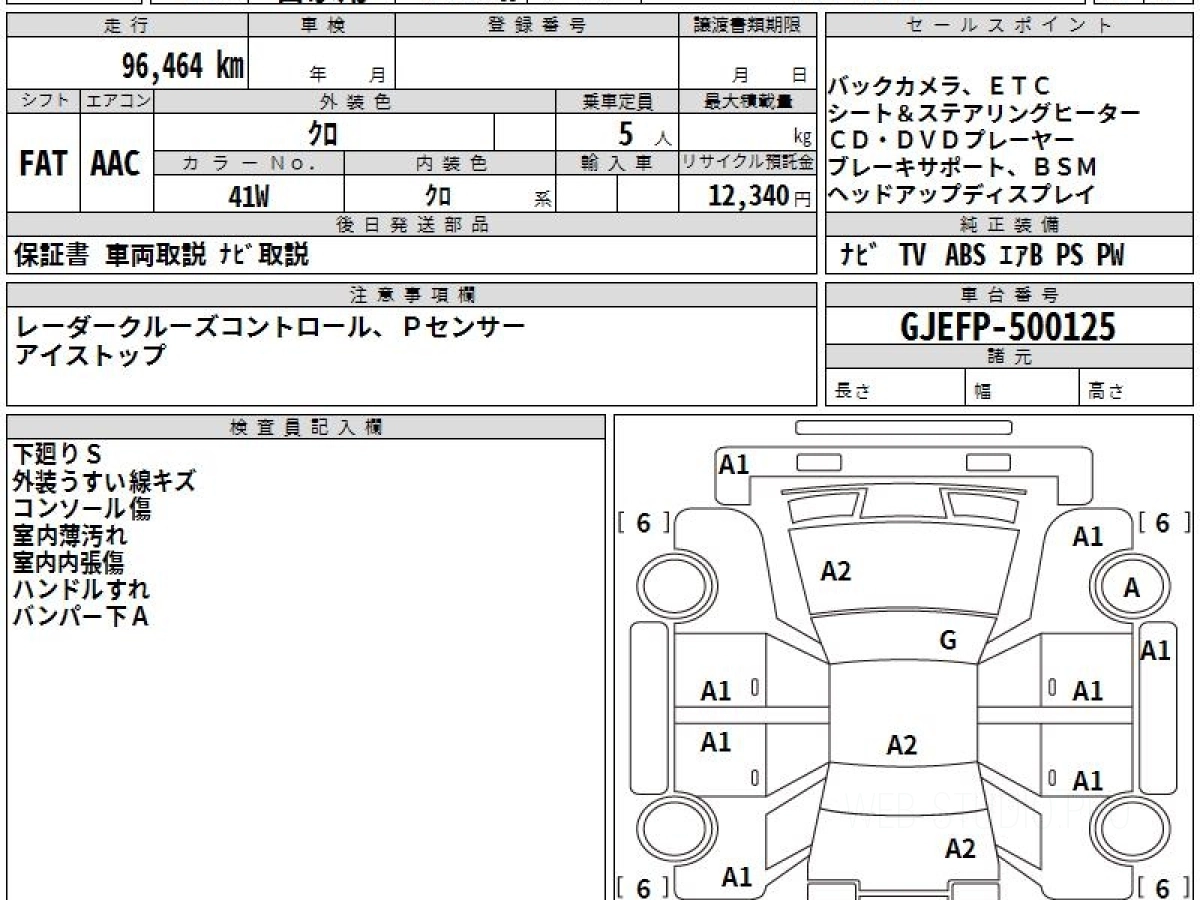Click the バンパー下A note
Screen dimensions: 1200x900
click(x=81, y=616)
